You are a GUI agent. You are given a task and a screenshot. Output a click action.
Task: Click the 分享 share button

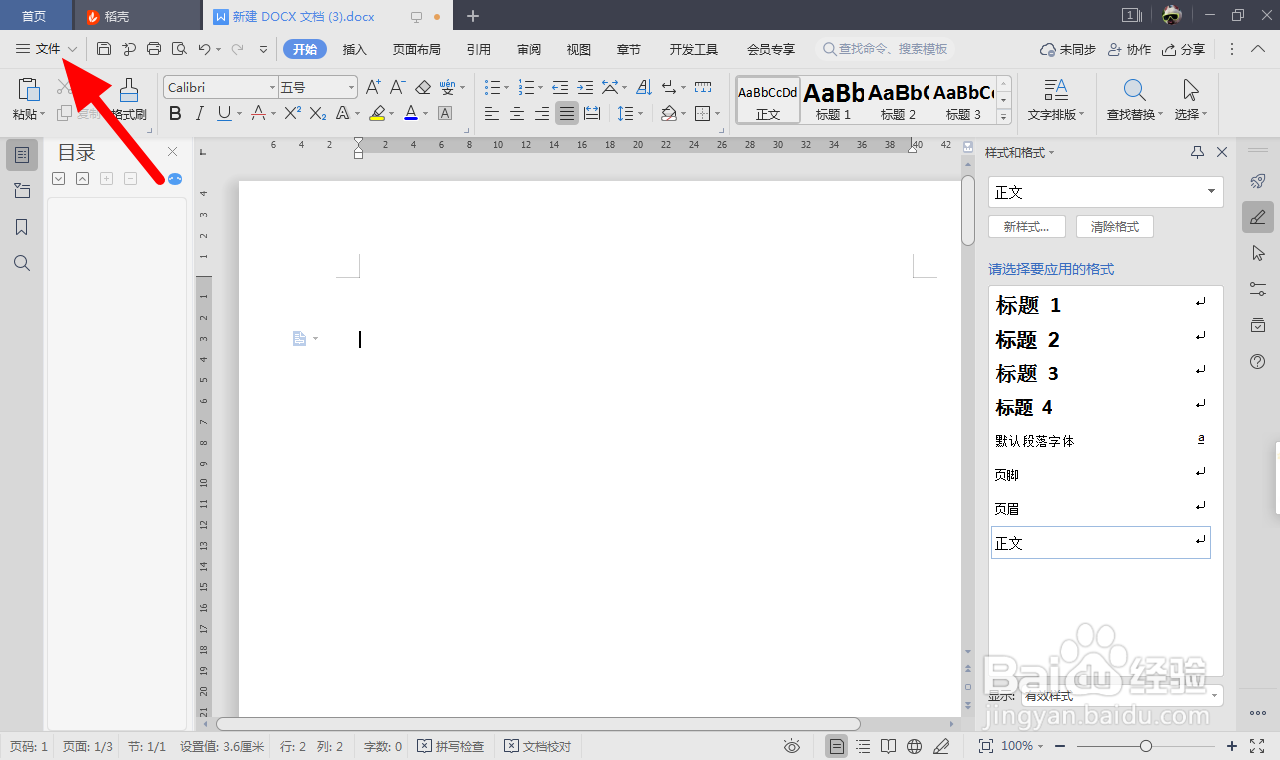[x=1184, y=49]
